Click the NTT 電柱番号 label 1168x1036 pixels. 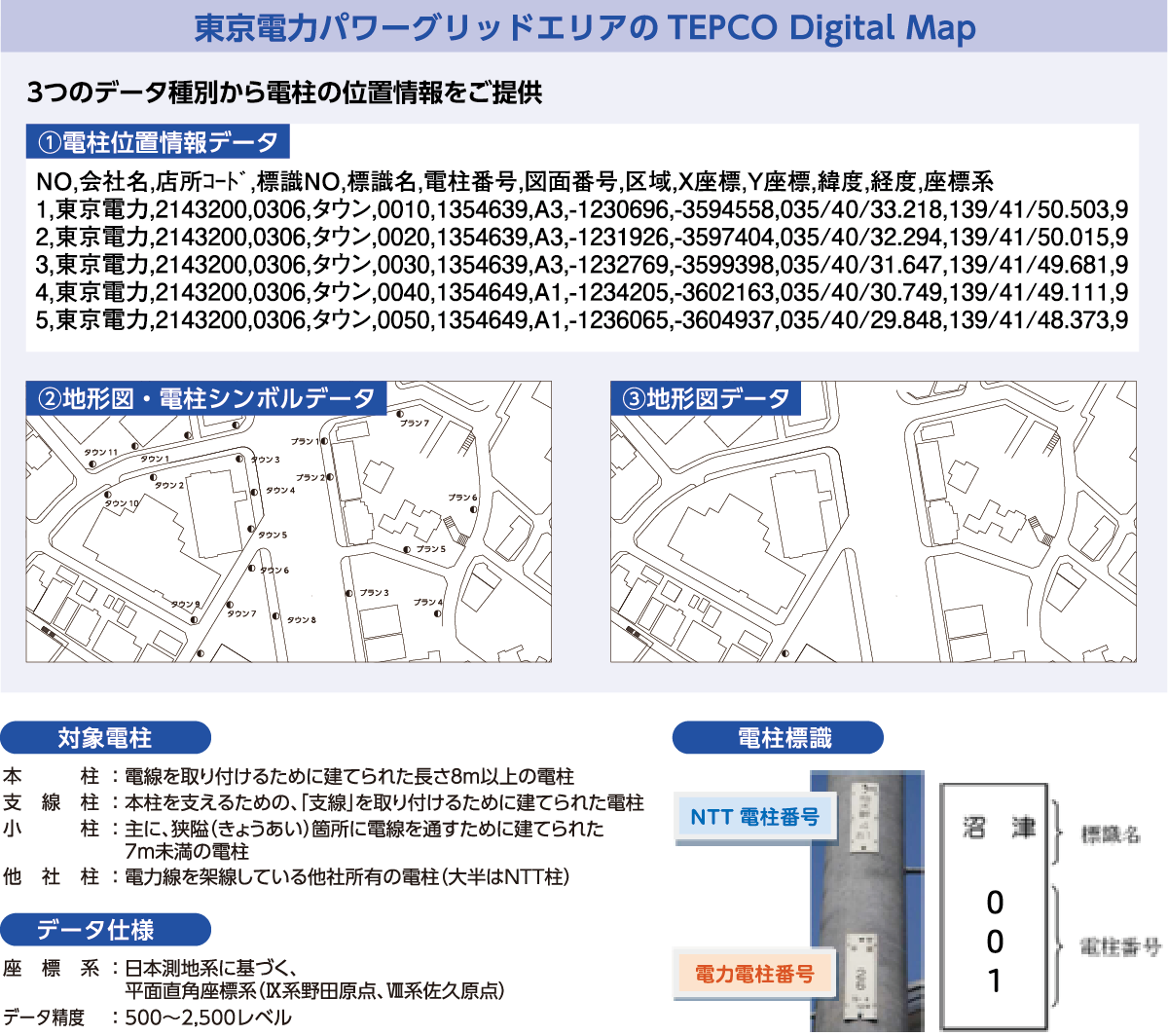754,817
